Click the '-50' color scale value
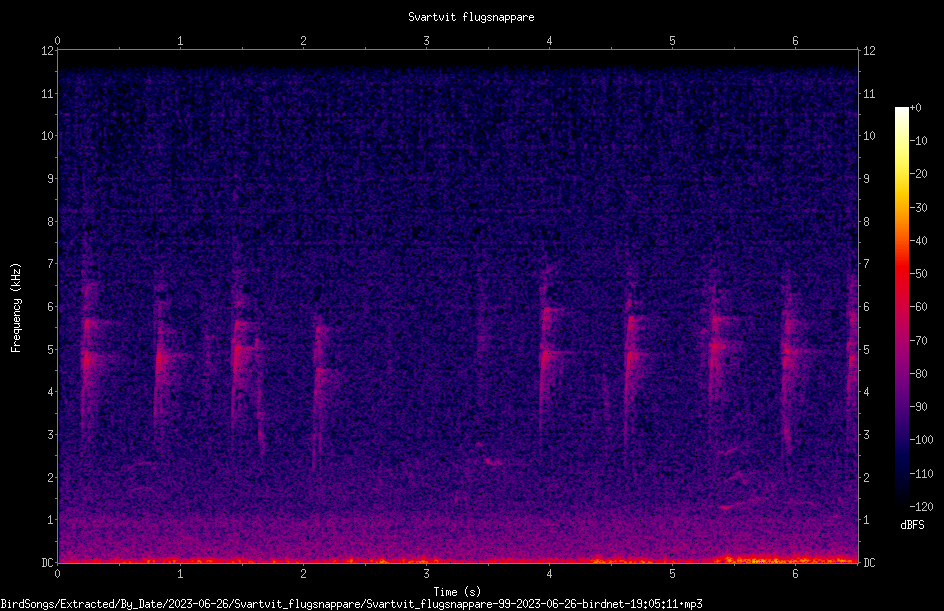Viewport: 944px width, 611px height. point(918,273)
